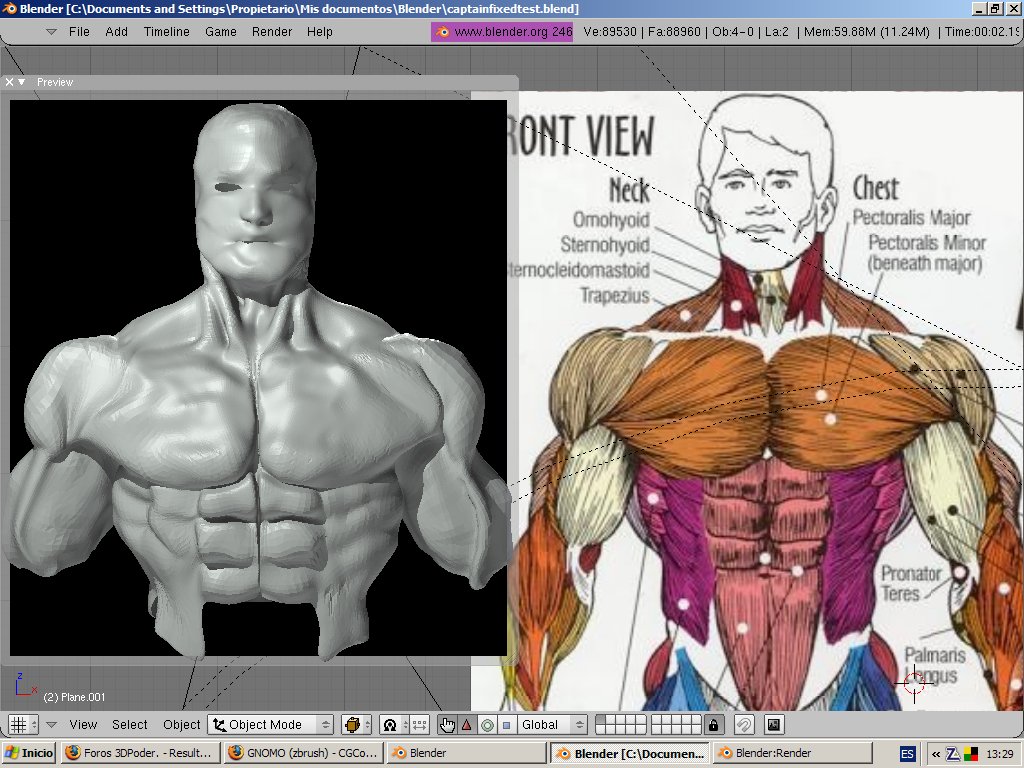The height and width of the screenshot is (768, 1024).
Task: Switch to GNOMO (zbrush) - CGCo... taskbar window
Action: click(303, 753)
